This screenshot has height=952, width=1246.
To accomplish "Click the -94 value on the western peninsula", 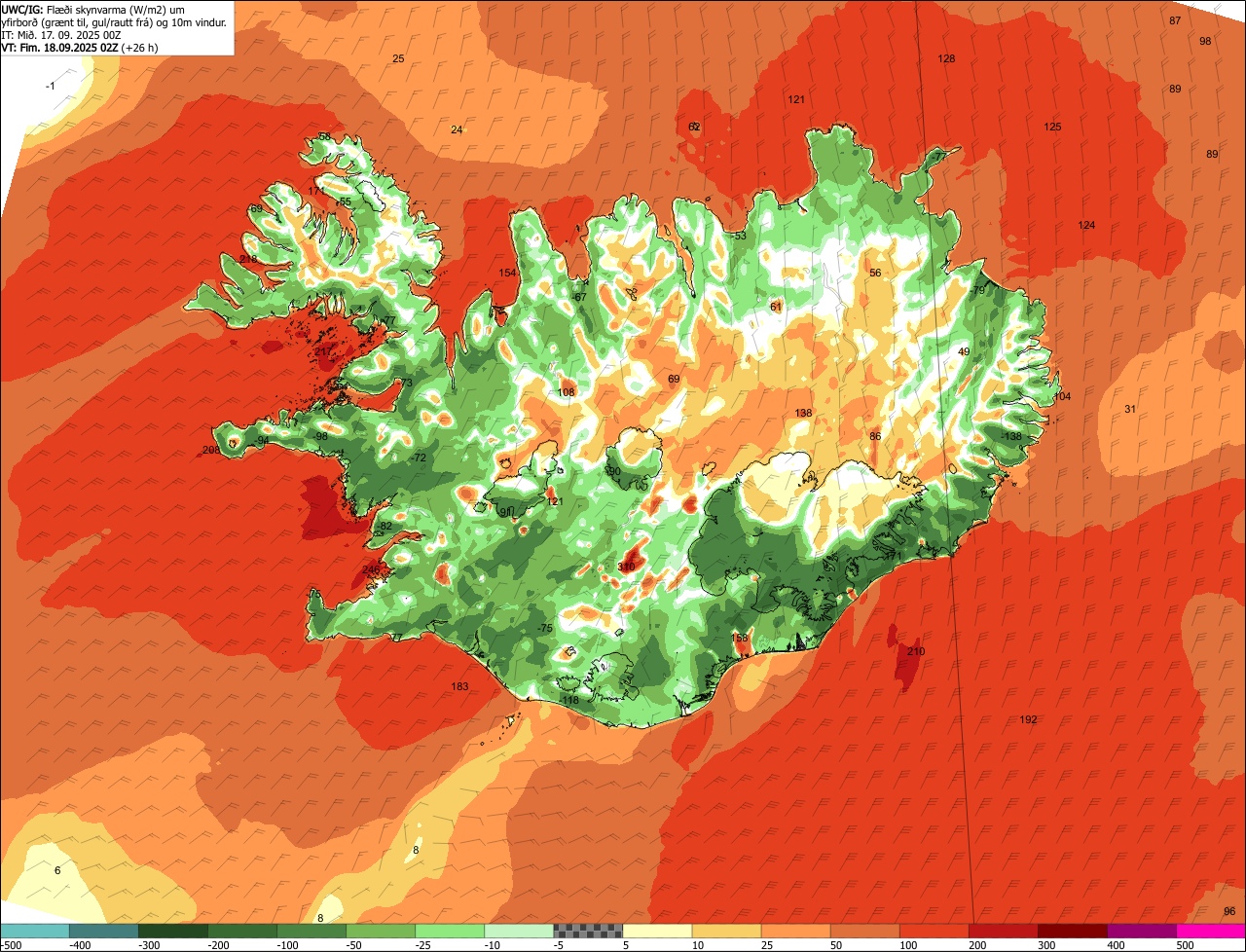I will click(x=261, y=440).
